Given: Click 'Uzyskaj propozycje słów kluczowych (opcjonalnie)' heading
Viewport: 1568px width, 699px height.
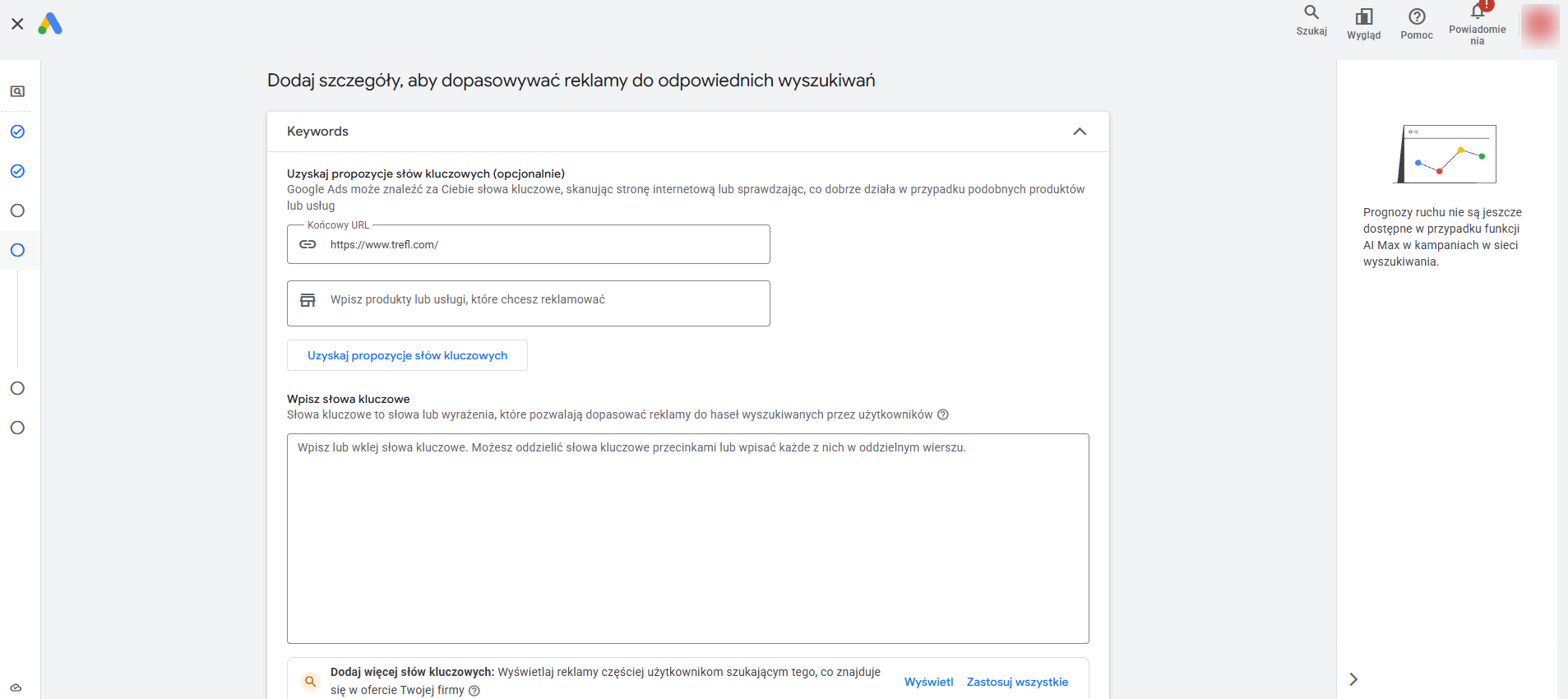Looking at the screenshot, I should 426,174.
